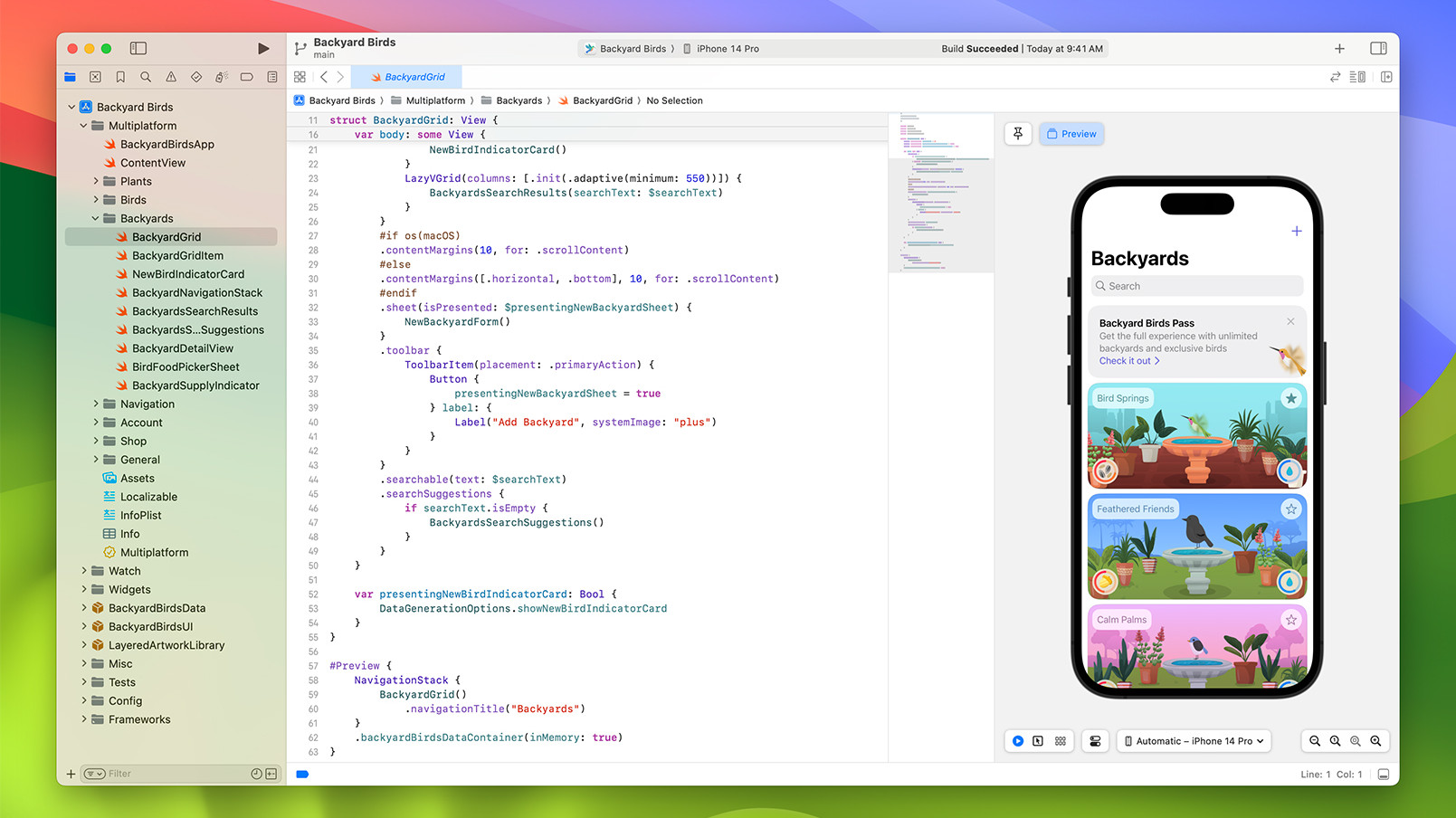The height and width of the screenshot is (818, 1456).
Task: Pin the preview canvas
Action: pyautogui.click(x=1018, y=134)
